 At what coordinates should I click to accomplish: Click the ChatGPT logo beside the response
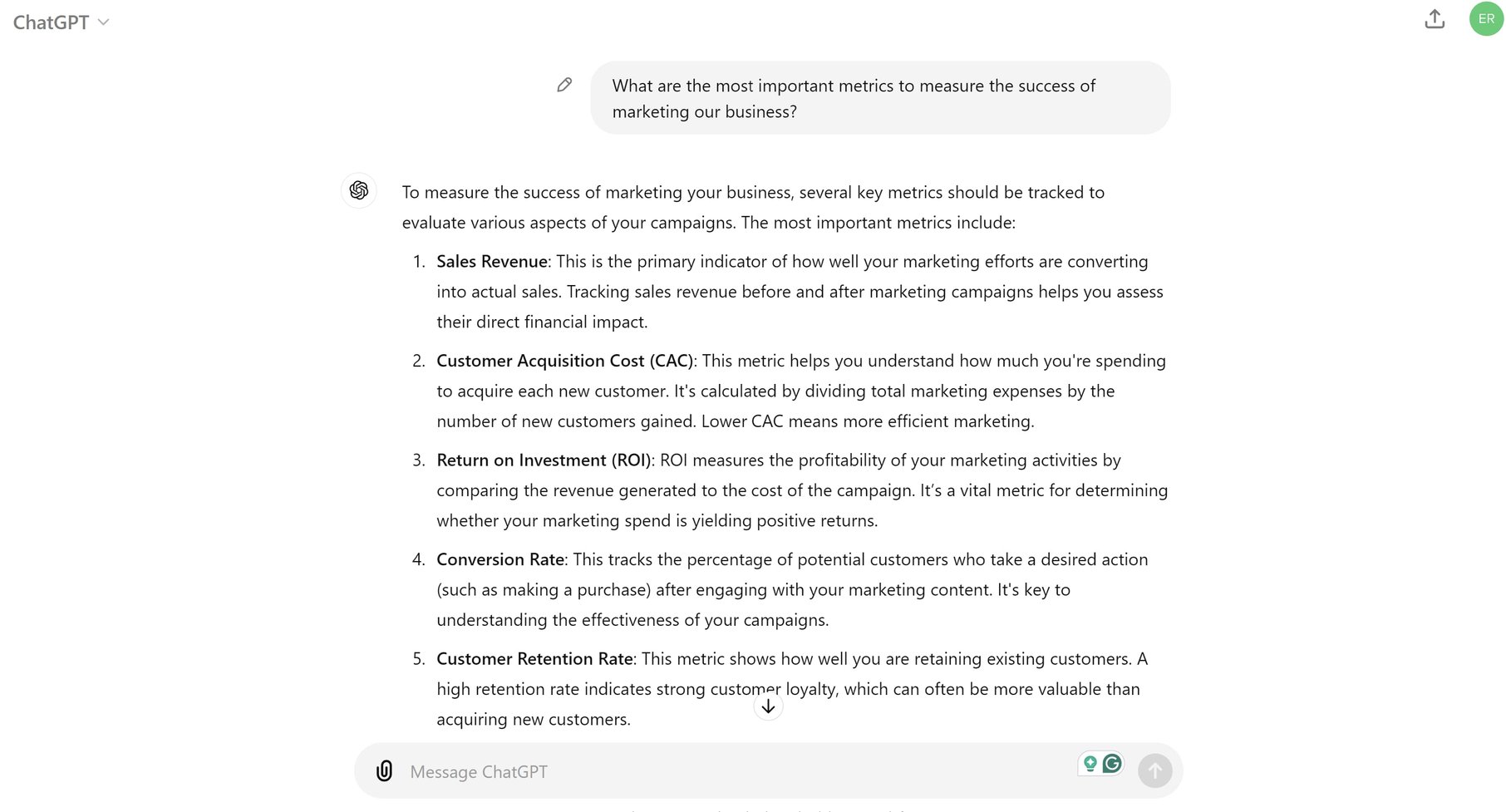[357, 190]
